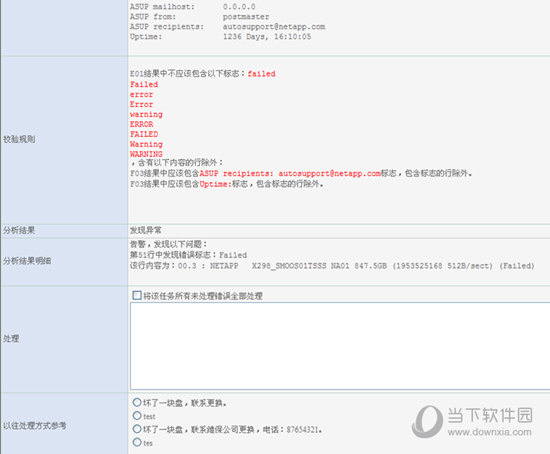Screen dimensions: 550x454
Task: Click the '分析结果明细' row label
Action: click(x=27, y=261)
